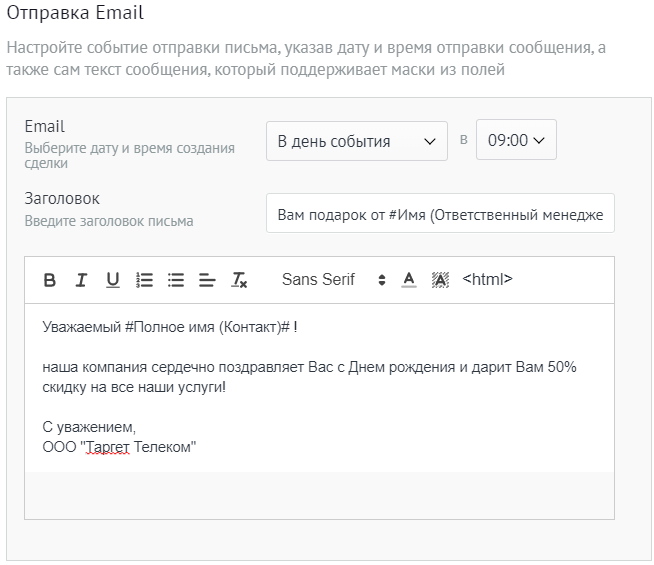Click paragraph starting 'наша компания сердечно поздравляет'
Viewport: 654px width, 565px height.
(309, 377)
